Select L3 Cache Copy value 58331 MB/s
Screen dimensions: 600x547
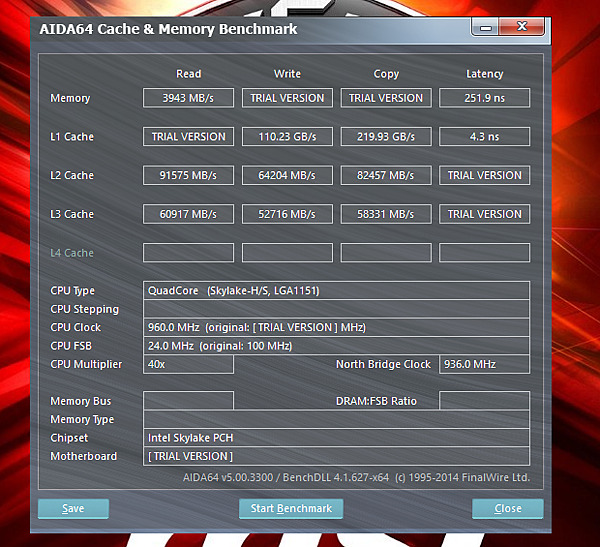pyautogui.click(x=386, y=214)
